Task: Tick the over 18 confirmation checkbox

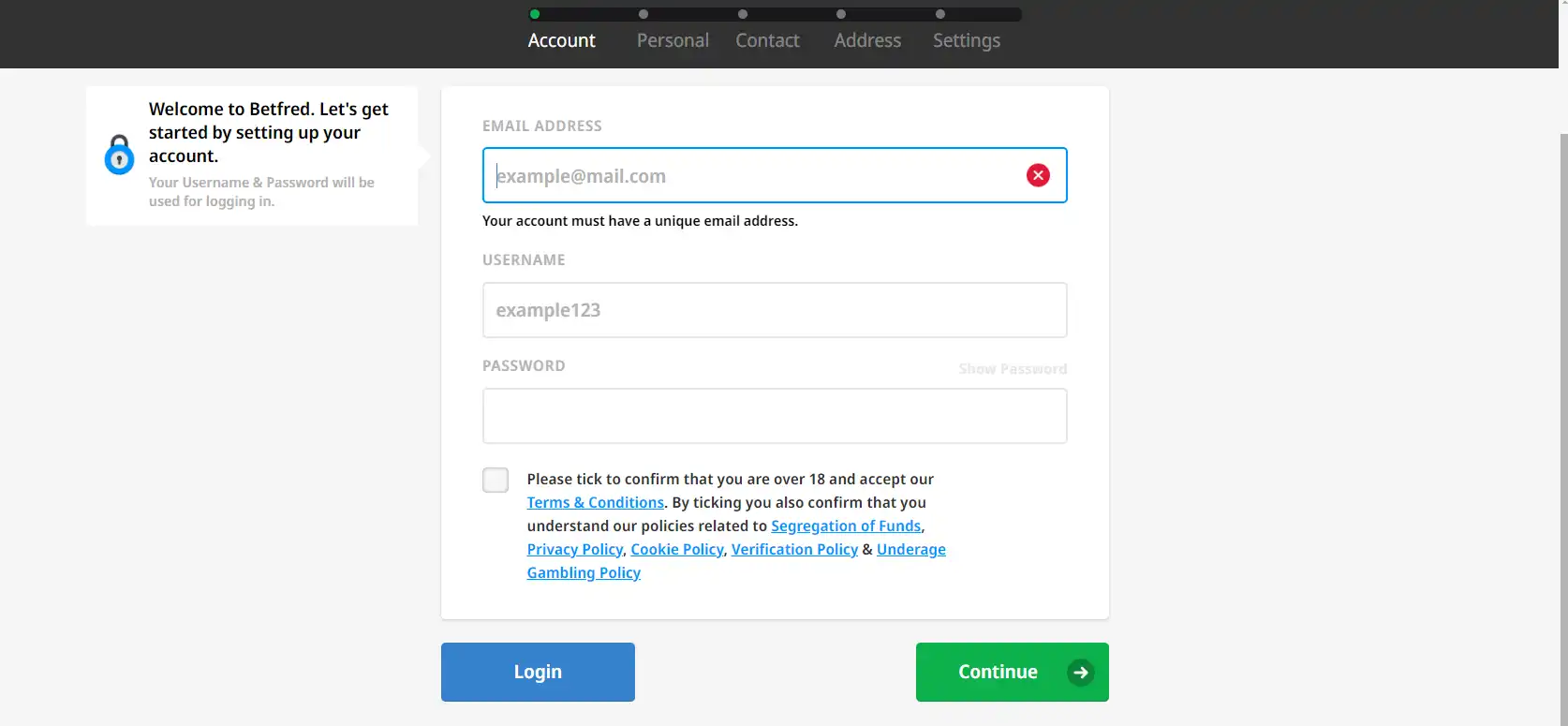Action: coord(496,481)
